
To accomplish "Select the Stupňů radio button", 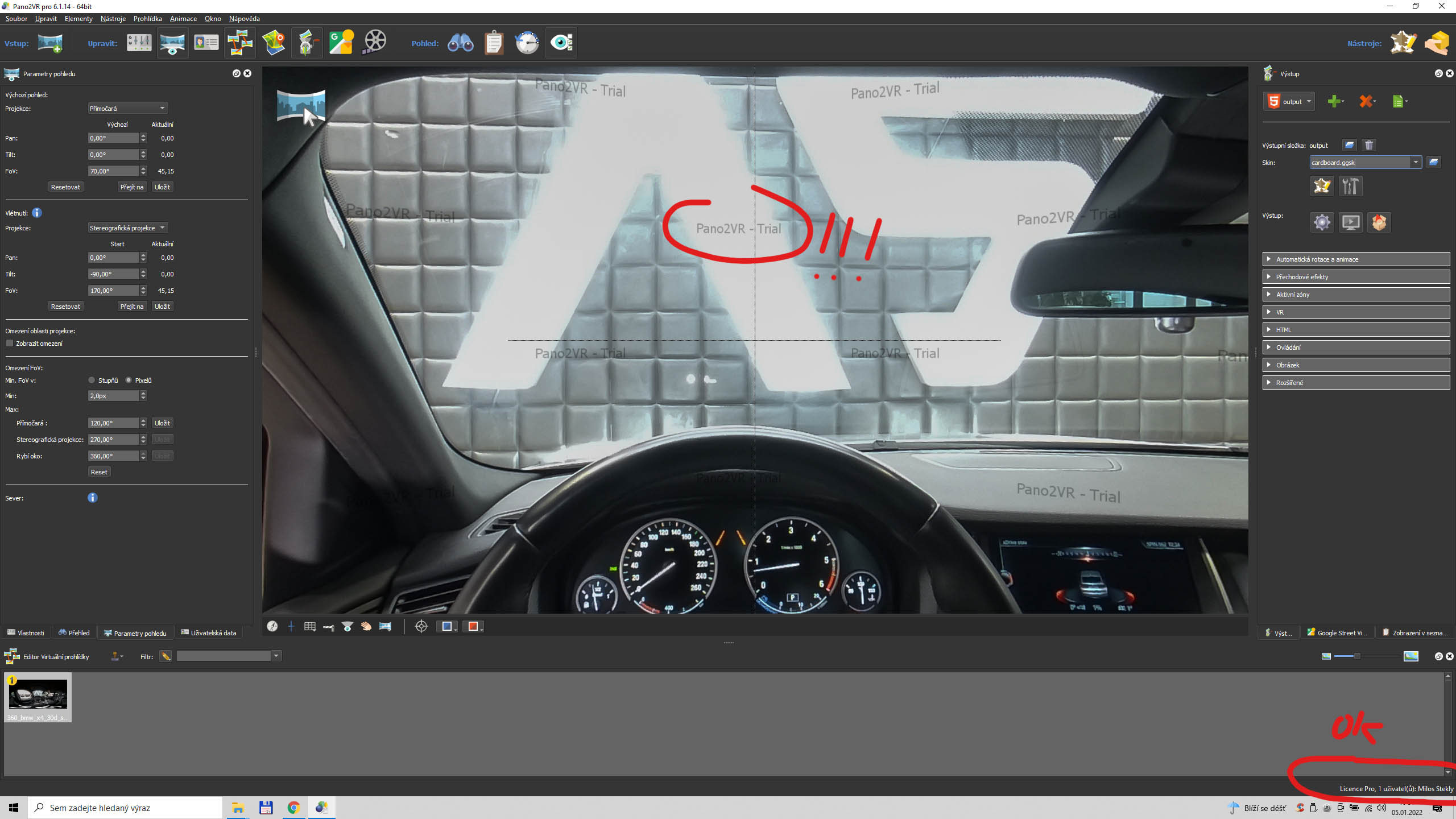I will [92, 380].
